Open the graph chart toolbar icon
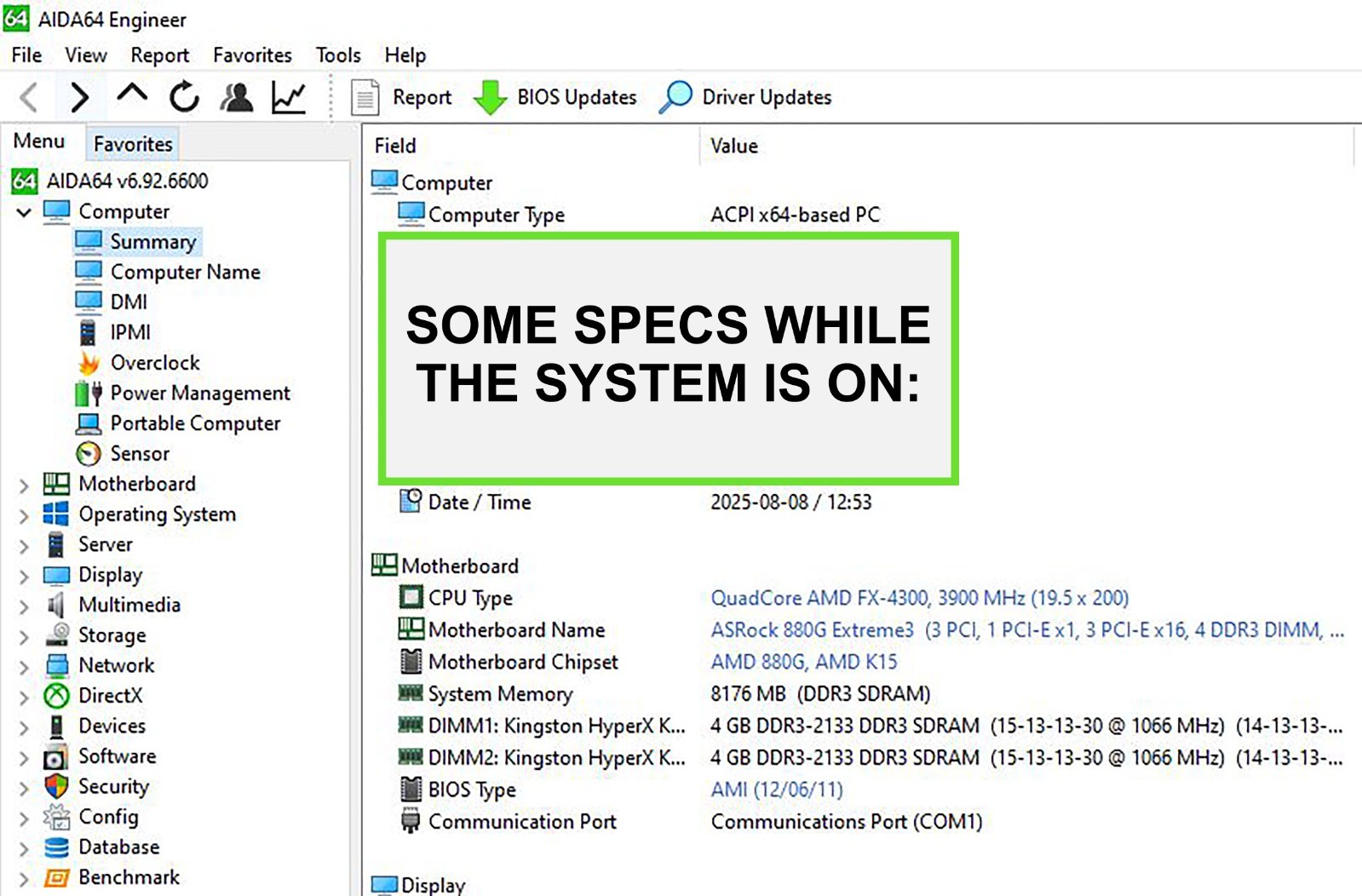This screenshot has width=1362, height=896. pos(289,97)
